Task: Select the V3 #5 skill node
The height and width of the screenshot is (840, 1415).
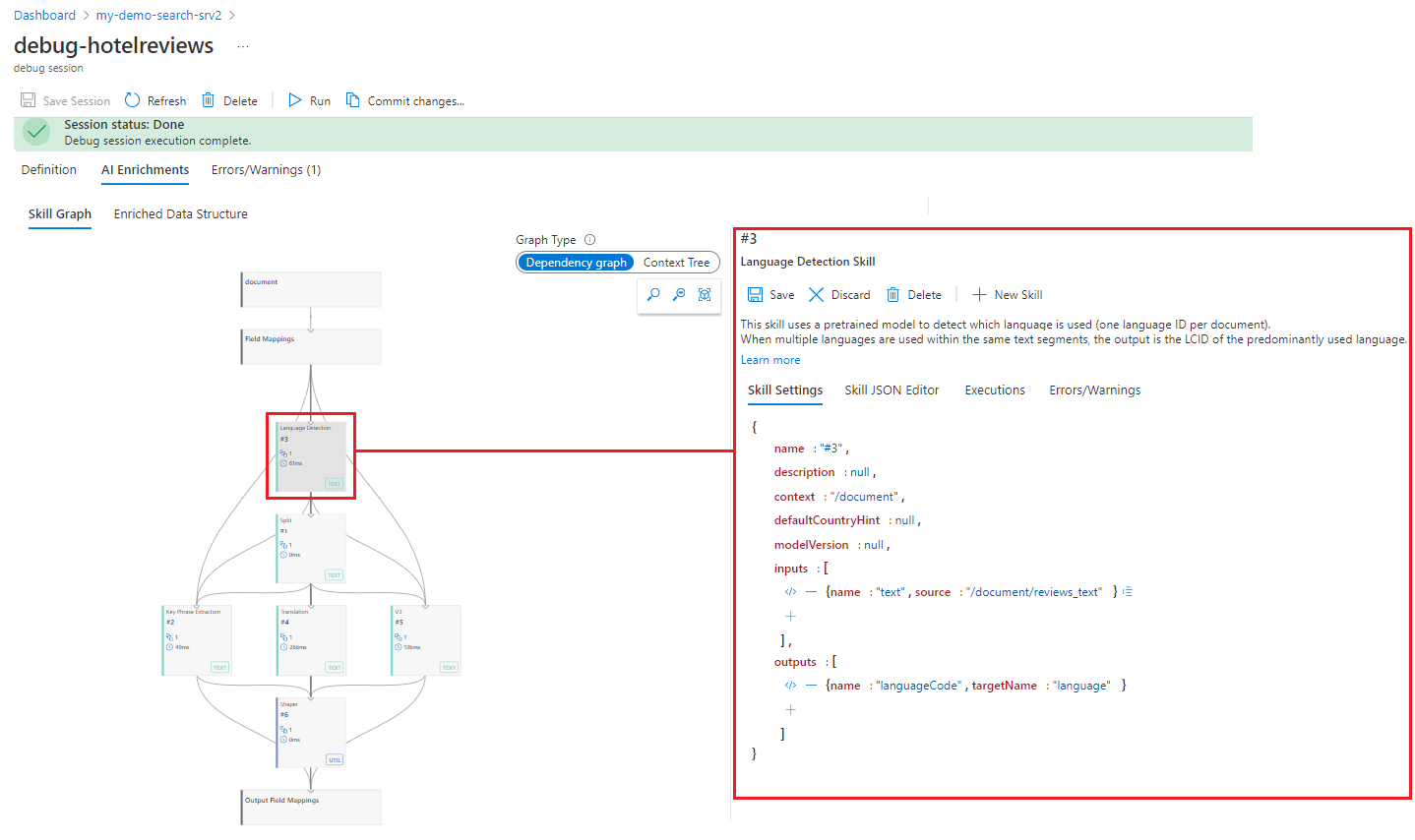Action: click(426, 640)
